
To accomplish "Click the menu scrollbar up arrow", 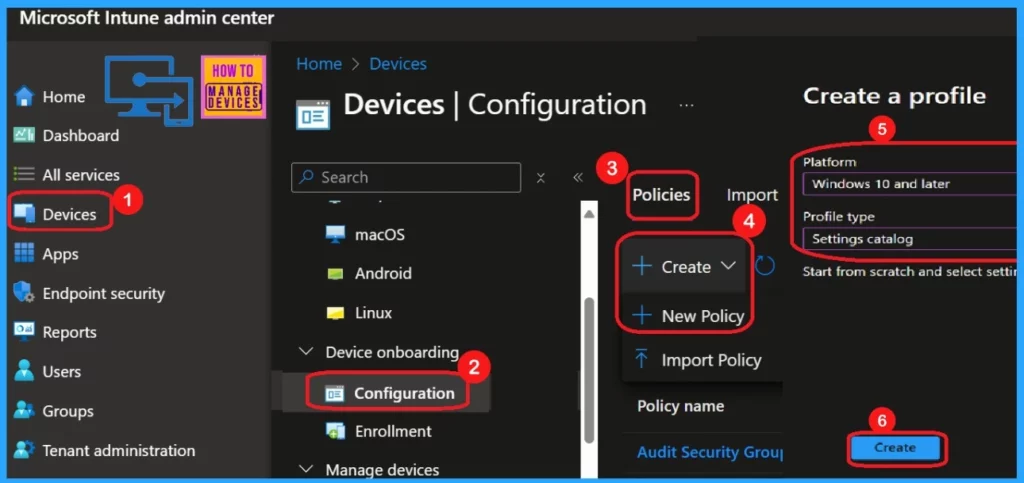I will (588, 213).
